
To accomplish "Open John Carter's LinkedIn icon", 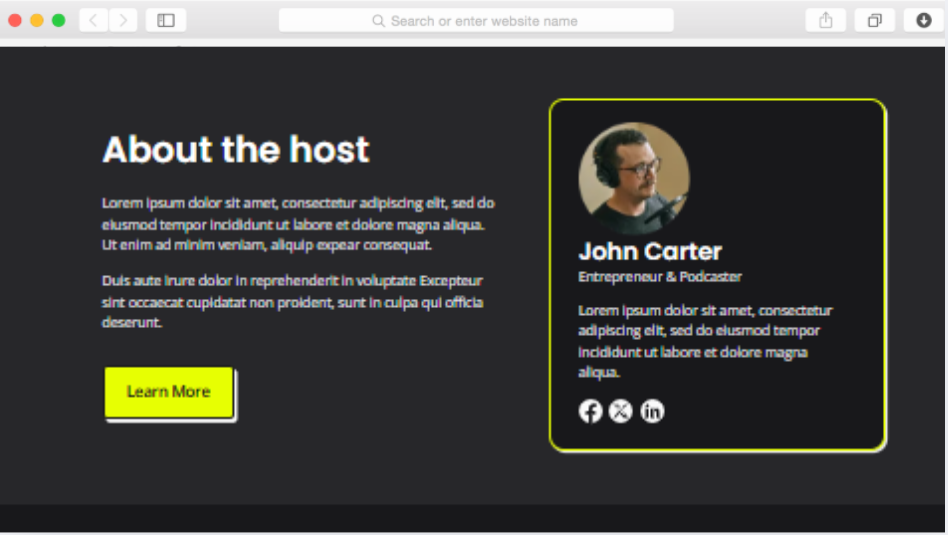I will point(652,411).
